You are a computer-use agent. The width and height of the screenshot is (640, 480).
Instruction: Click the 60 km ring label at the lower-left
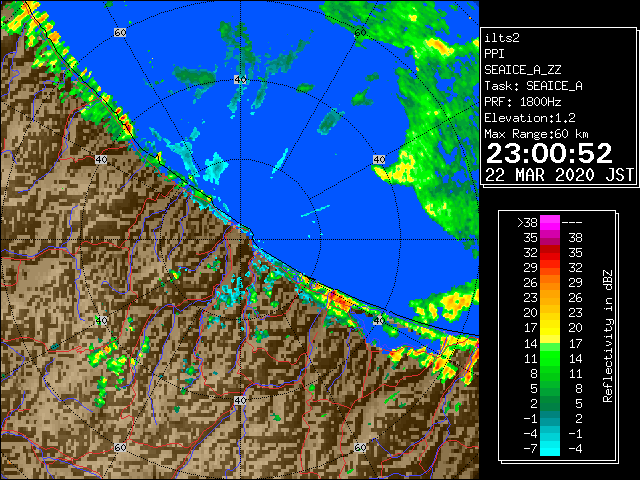click(120, 447)
